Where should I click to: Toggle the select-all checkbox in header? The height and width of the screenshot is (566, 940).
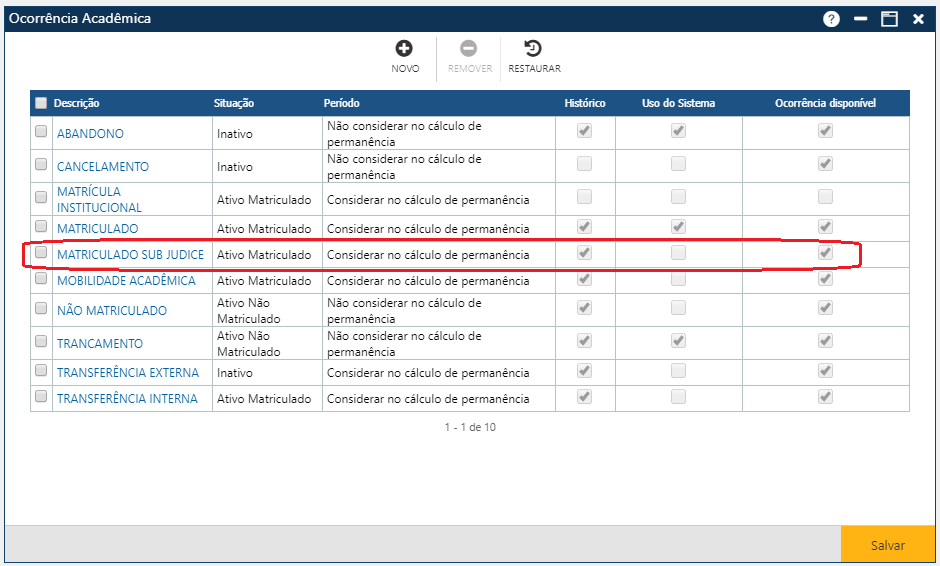tap(41, 103)
